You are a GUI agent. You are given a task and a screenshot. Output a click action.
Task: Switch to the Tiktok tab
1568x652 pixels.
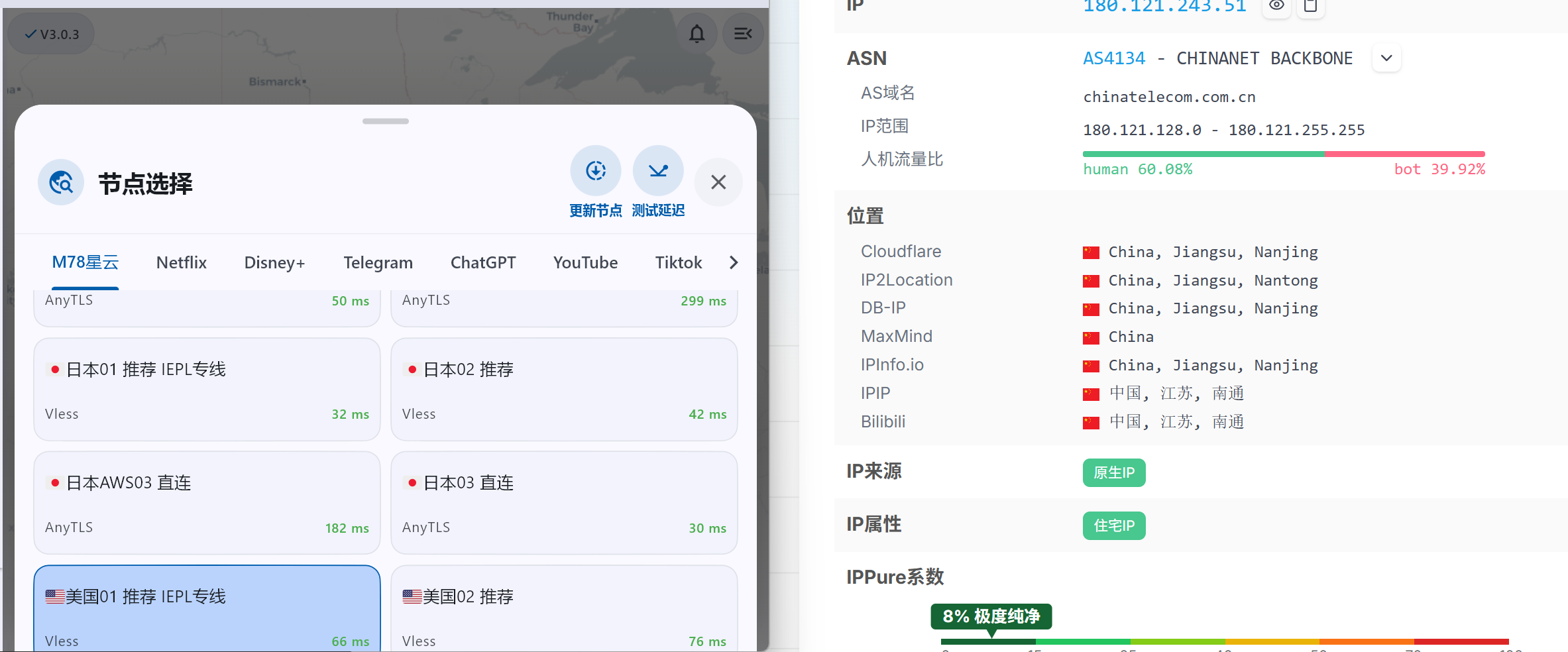679,262
